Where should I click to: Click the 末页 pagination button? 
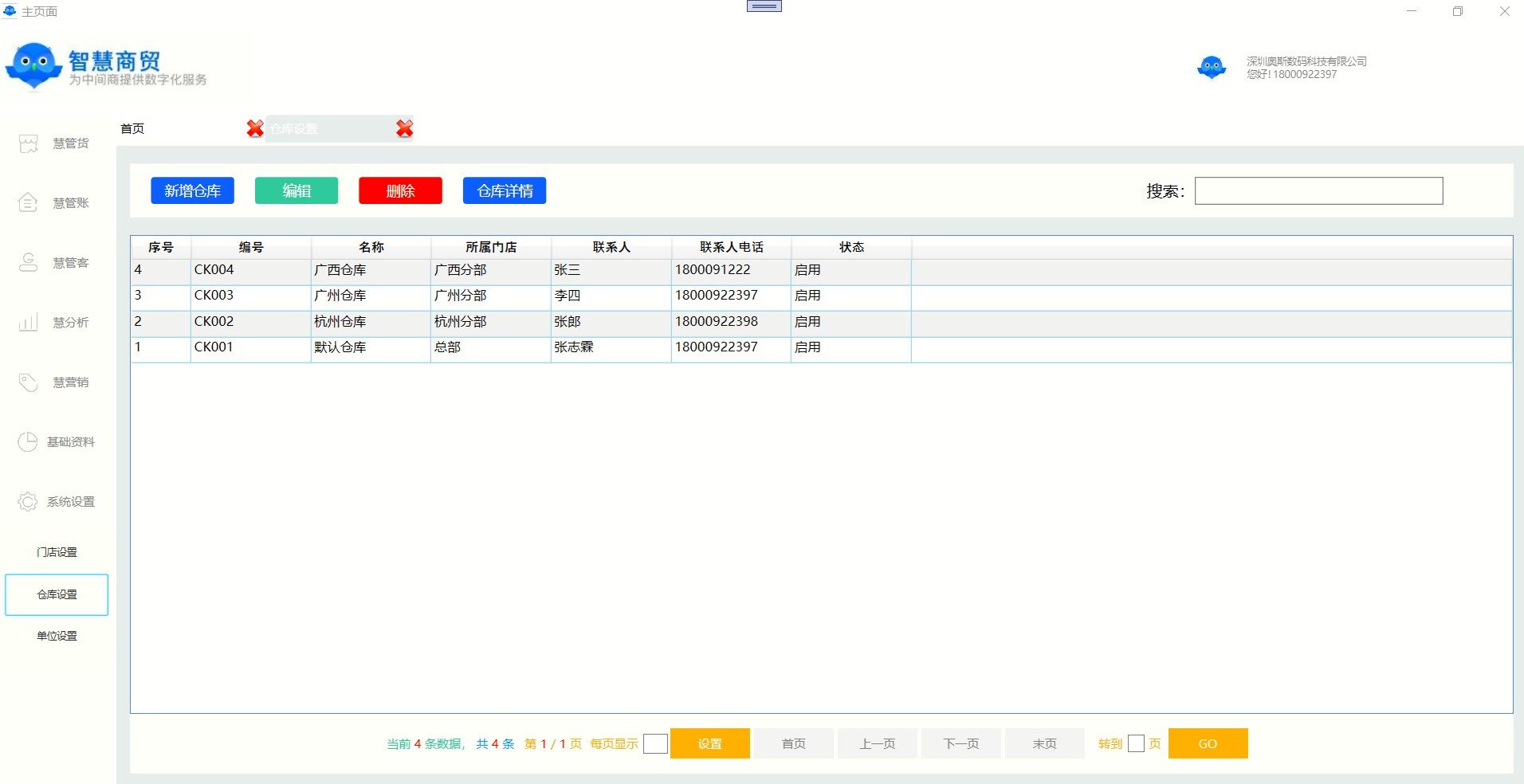pos(1045,743)
